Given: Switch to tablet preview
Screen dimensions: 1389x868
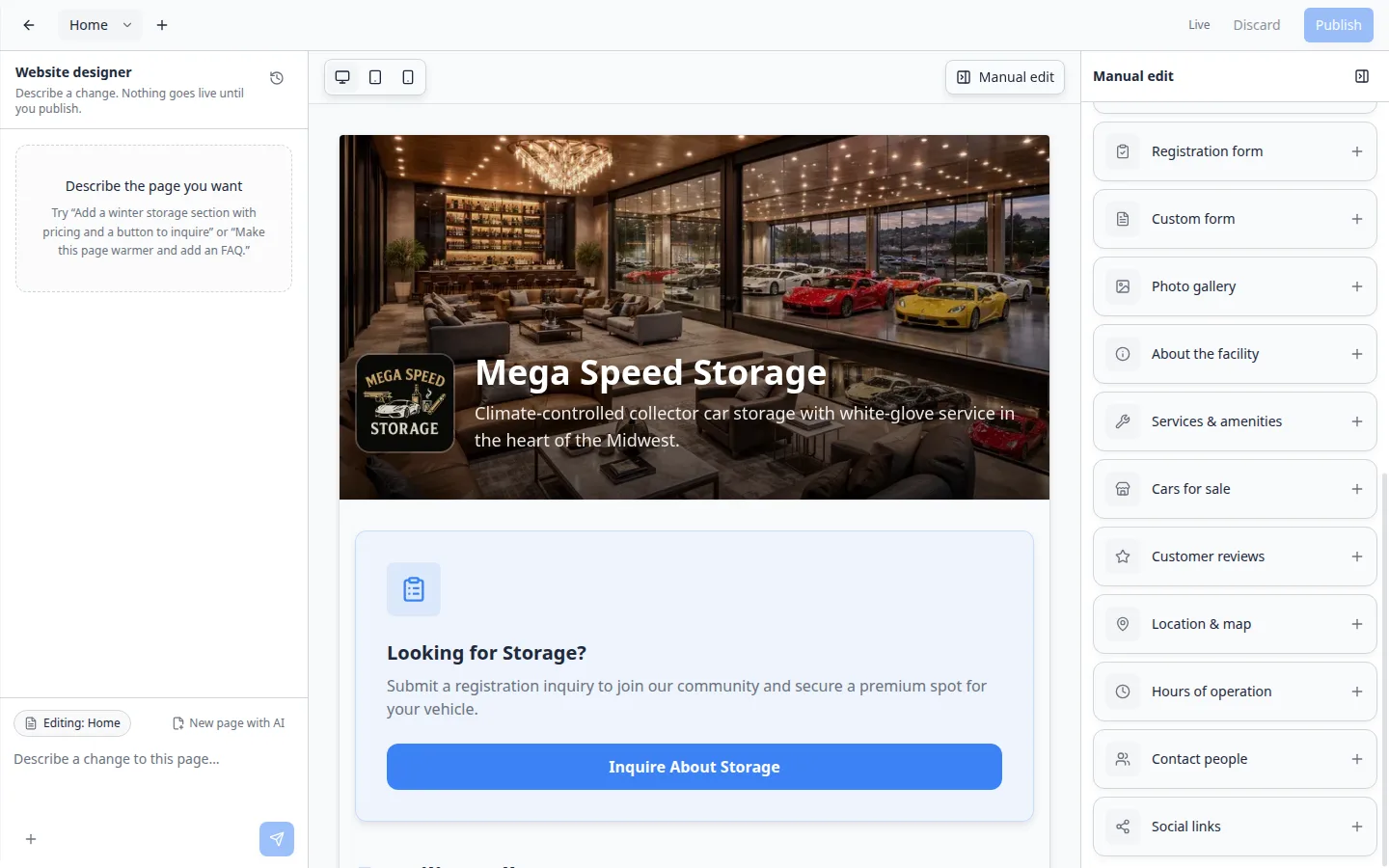Looking at the screenshot, I should click(375, 77).
